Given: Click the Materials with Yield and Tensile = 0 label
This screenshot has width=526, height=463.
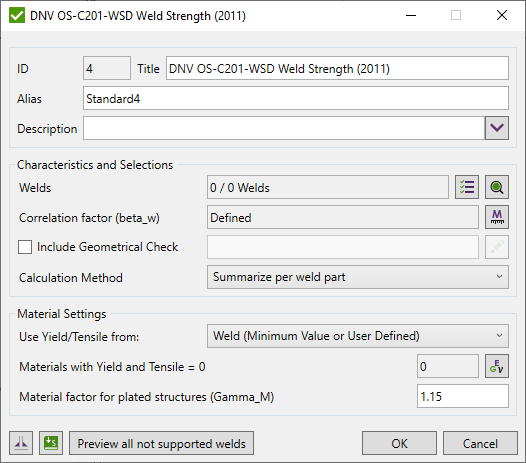Looking at the screenshot, I should pyautogui.click(x=112, y=367).
